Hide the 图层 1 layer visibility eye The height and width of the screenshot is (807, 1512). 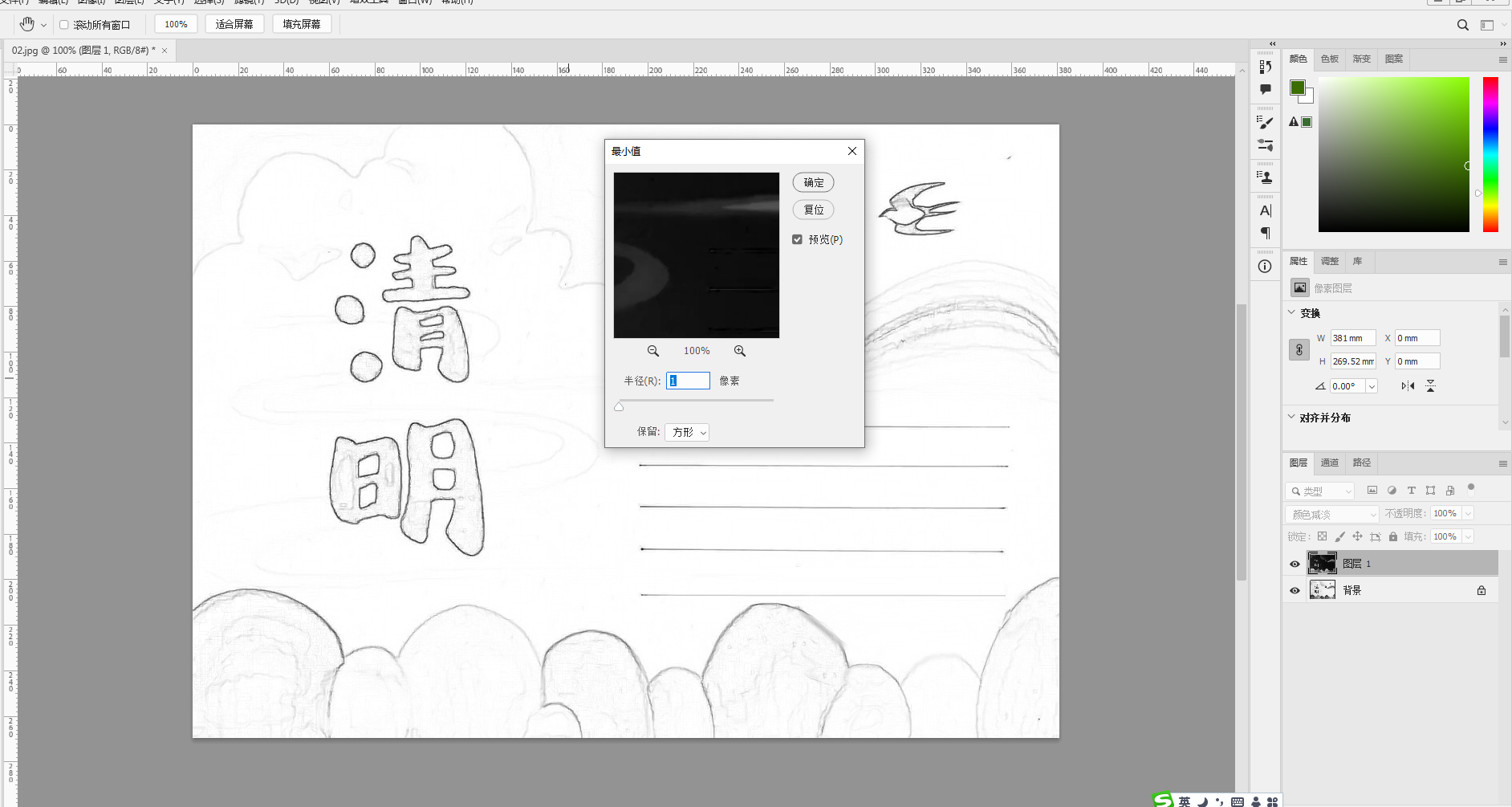tap(1295, 564)
